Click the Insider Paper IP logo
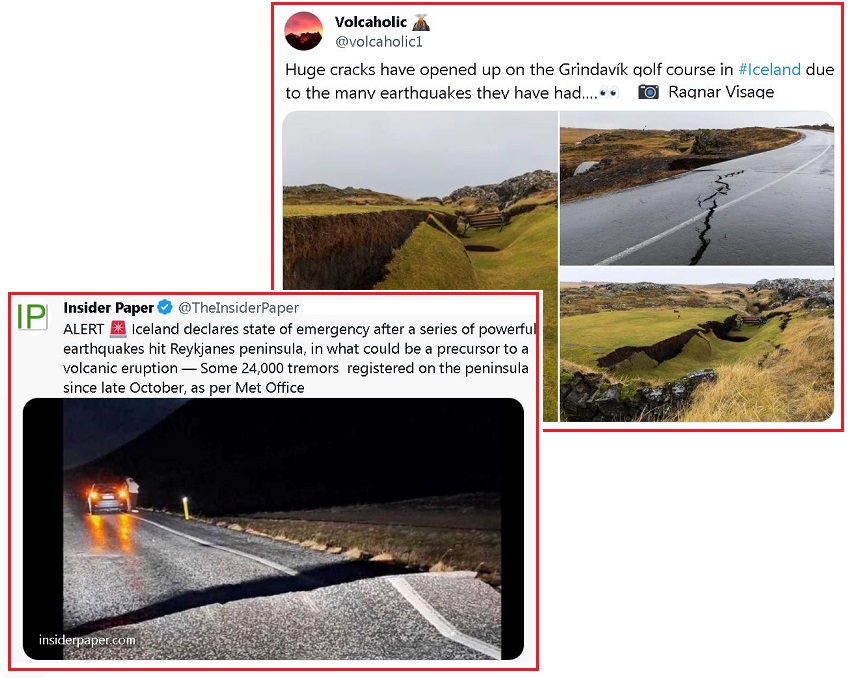Viewport: 852px width, 678px height. tap(32, 317)
